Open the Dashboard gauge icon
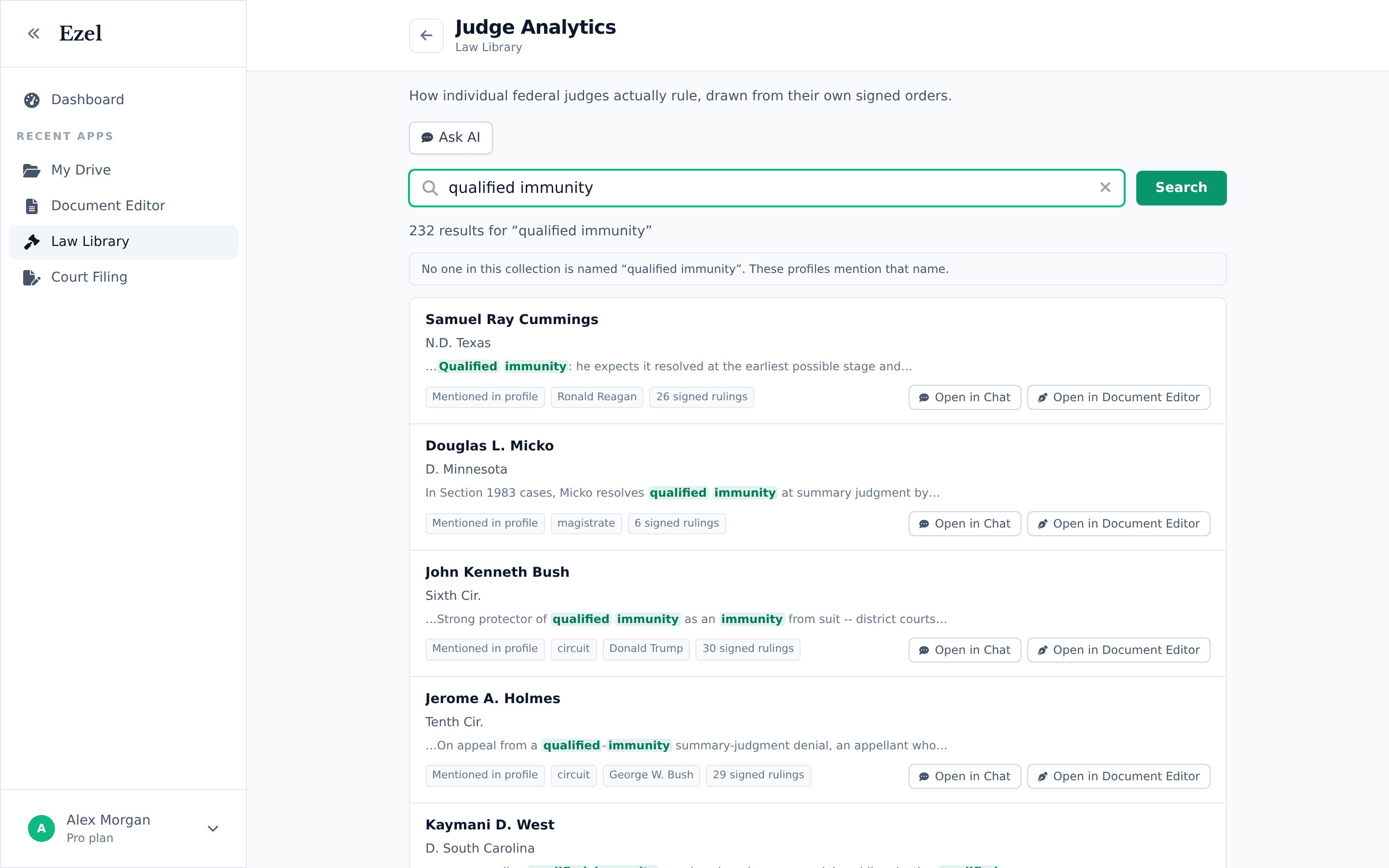Image resolution: width=1389 pixels, height=868 pixels. 31,100
